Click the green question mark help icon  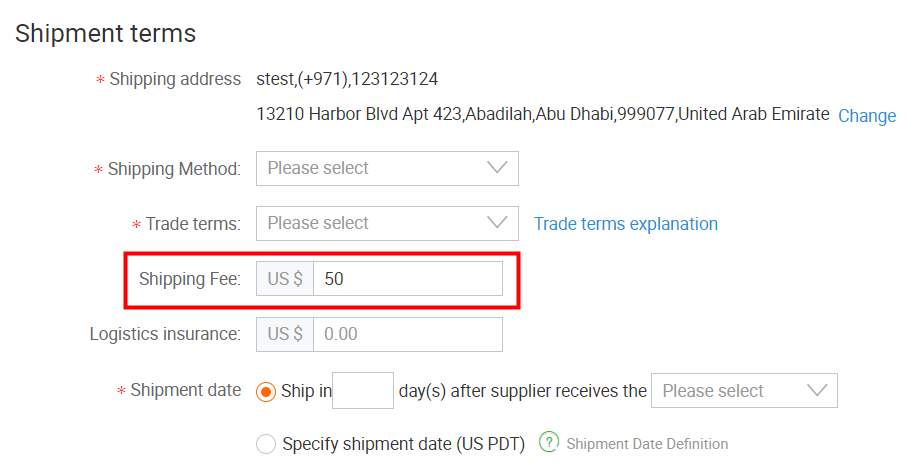(x=549, y=442)
